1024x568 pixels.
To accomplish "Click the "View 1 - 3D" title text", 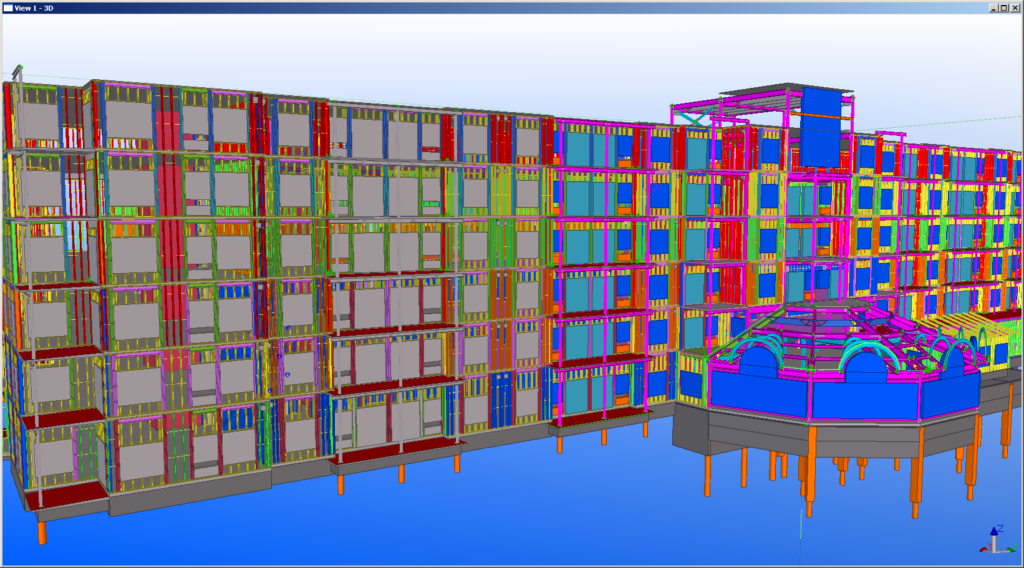I will 38,7.
